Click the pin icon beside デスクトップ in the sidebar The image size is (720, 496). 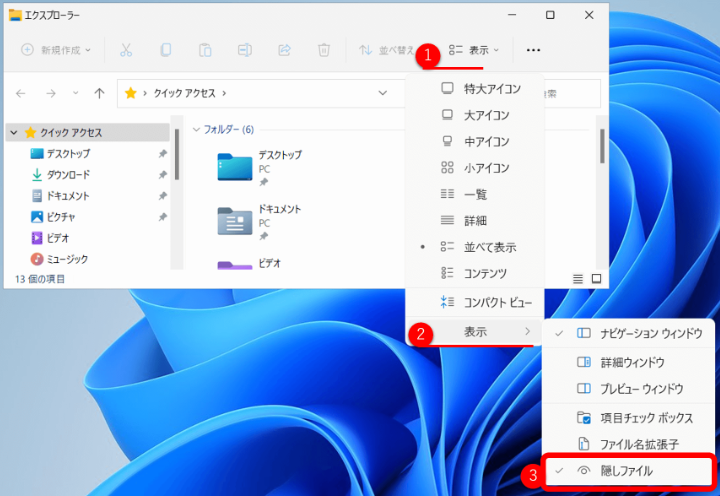tap(163, 154)
